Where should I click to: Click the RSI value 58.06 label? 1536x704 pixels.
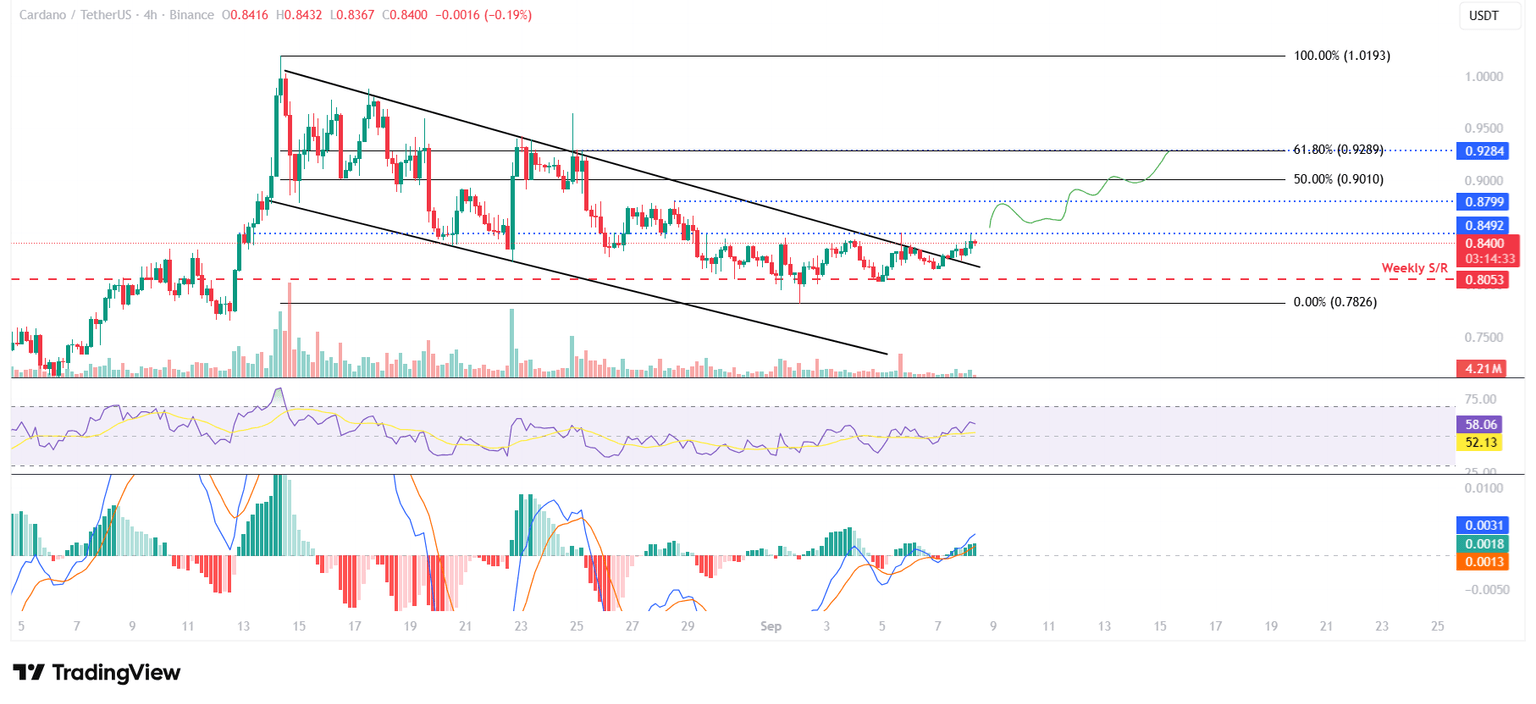pos(1479,424)
